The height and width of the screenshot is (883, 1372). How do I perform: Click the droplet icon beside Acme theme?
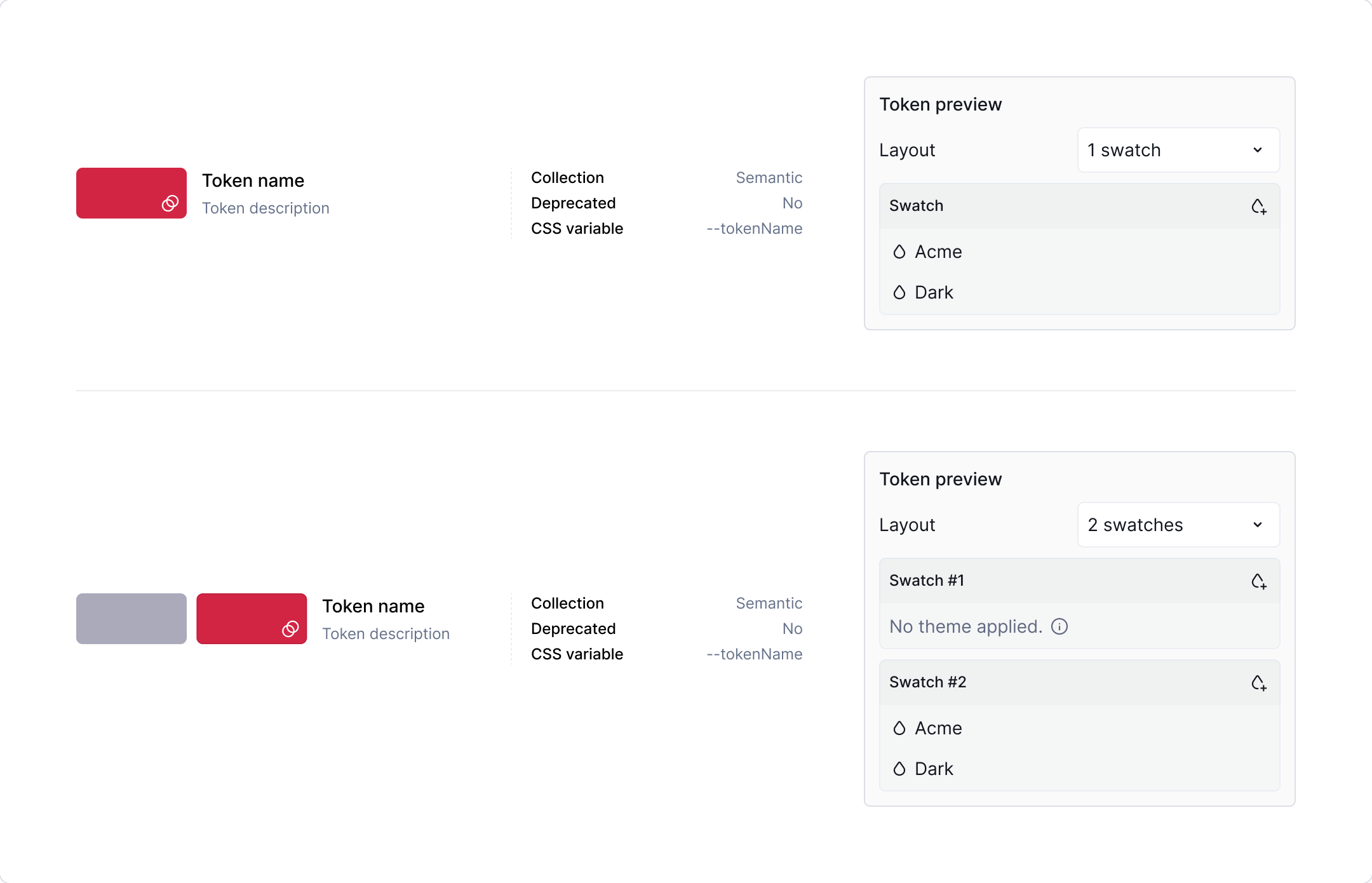click(899, 252)
